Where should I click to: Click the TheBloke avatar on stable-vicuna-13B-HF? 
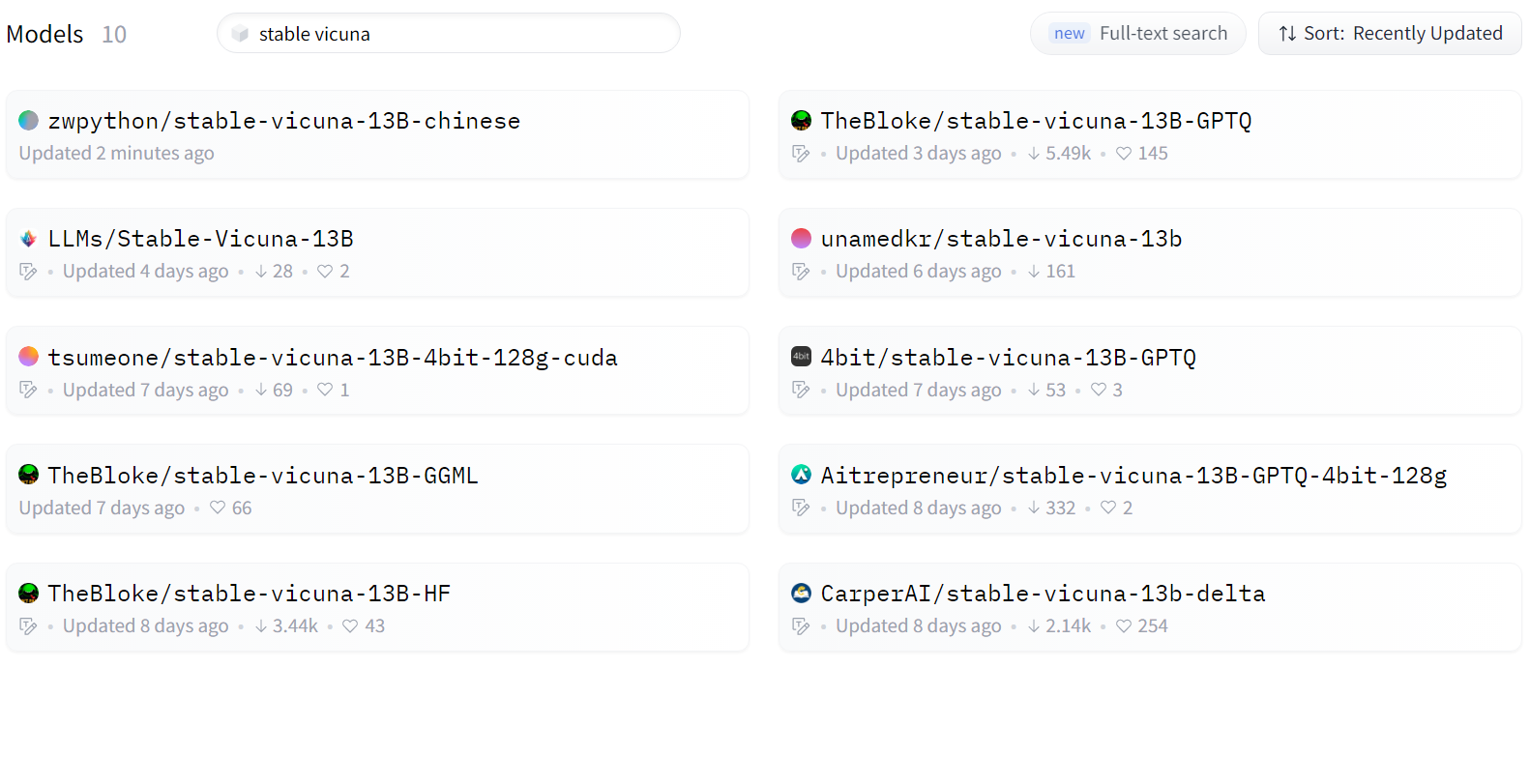pyautogui.click(x=29, y=593)
